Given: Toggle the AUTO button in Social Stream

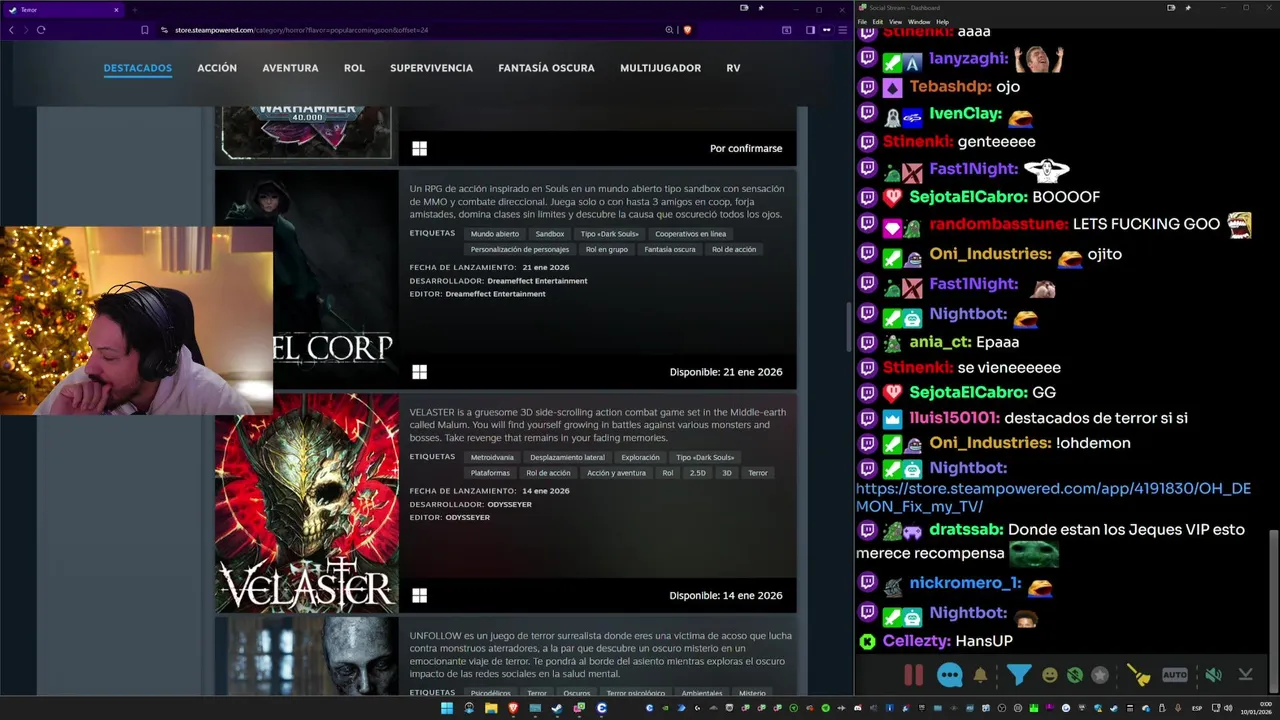Looking at the screenshot, I should click(x=1175, y=675).
